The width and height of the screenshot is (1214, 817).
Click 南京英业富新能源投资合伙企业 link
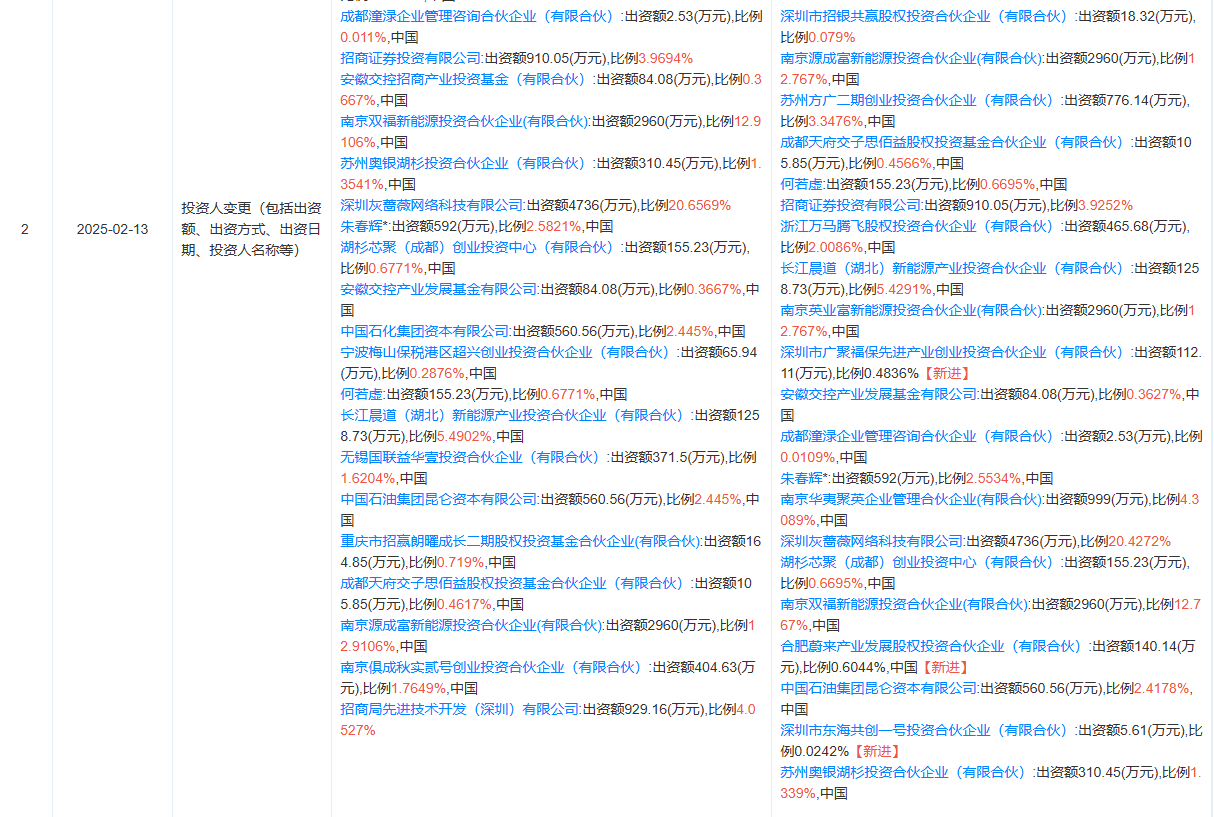pyautogui.click(x=910, y=310)
